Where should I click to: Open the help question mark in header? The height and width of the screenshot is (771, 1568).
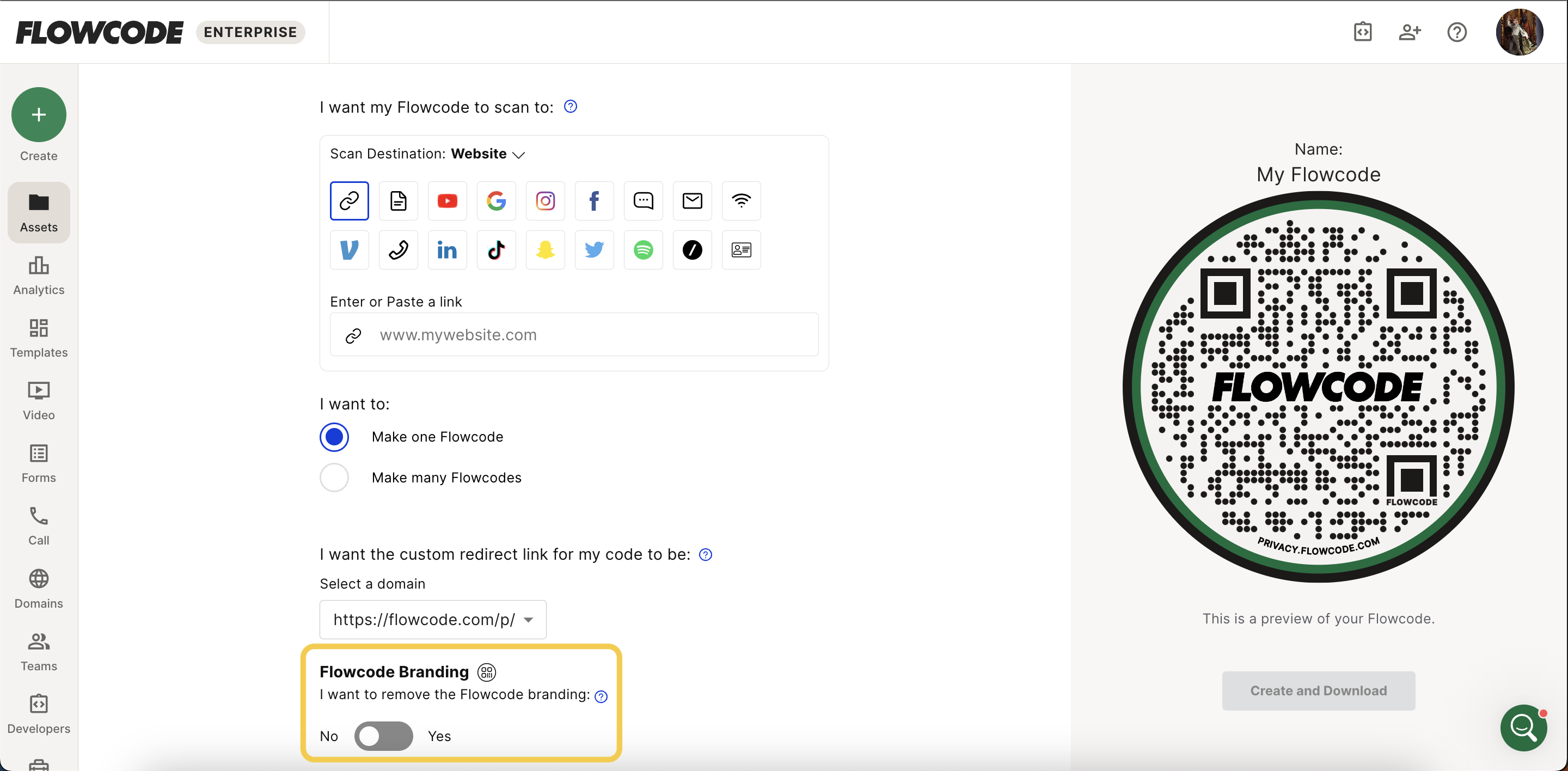pyautogui.click(x=1456, y=32)
